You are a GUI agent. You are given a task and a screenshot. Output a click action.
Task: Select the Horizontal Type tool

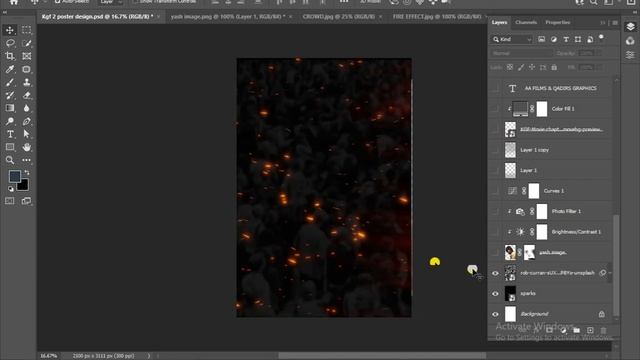(x=10, y=134)
